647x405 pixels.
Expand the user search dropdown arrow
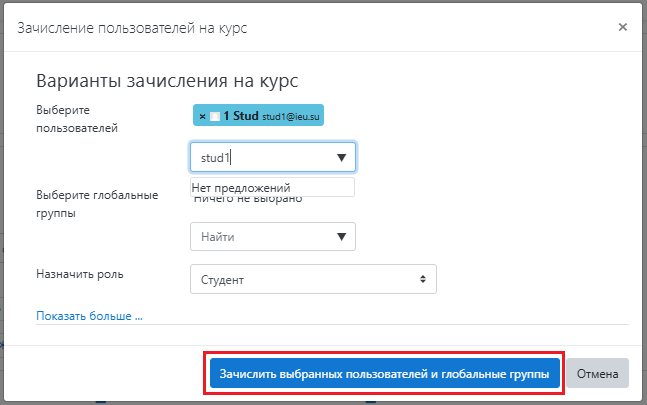(x=341, y=157)
